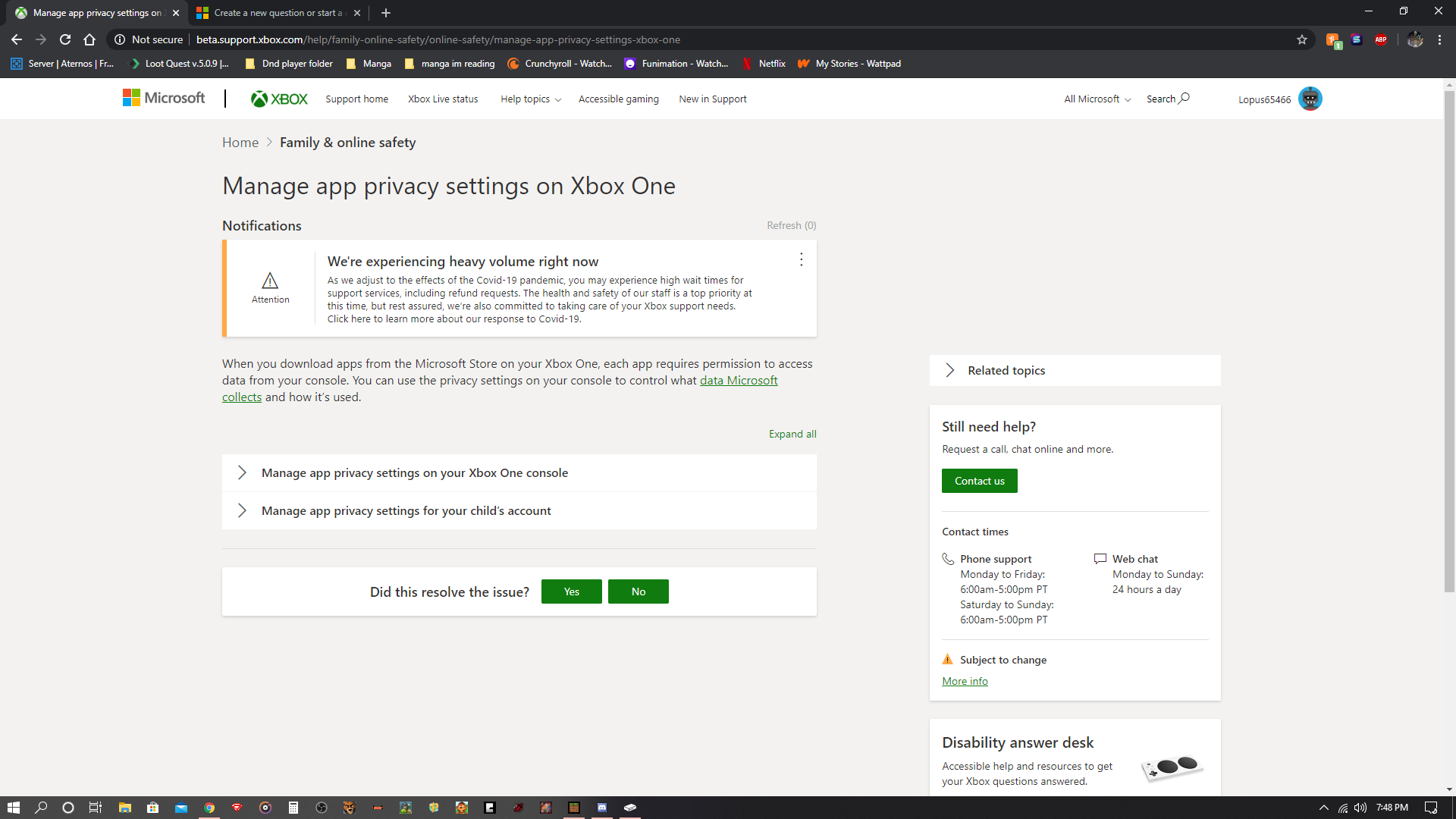Open the browser home page
This screenshot has width=1456, height=819.
[x=89, y=39]
